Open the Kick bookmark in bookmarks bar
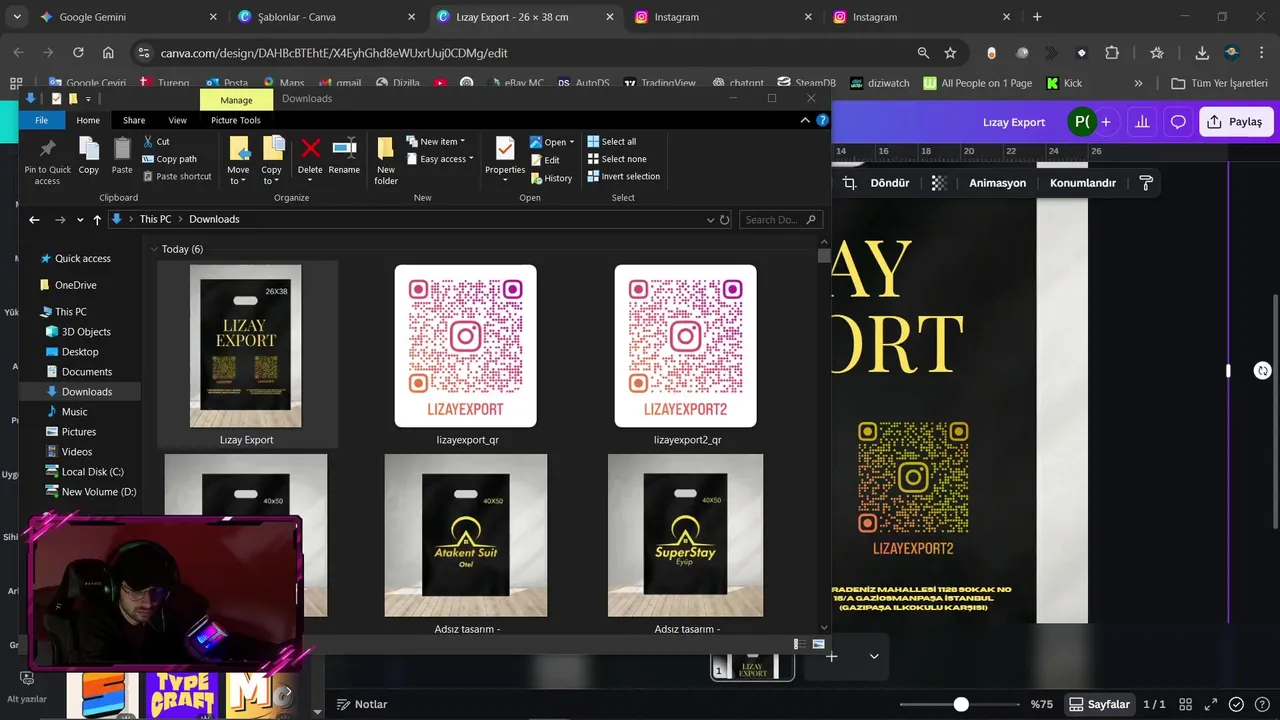The height and width of the screenshot is (720, 1280). point(1064,83)
